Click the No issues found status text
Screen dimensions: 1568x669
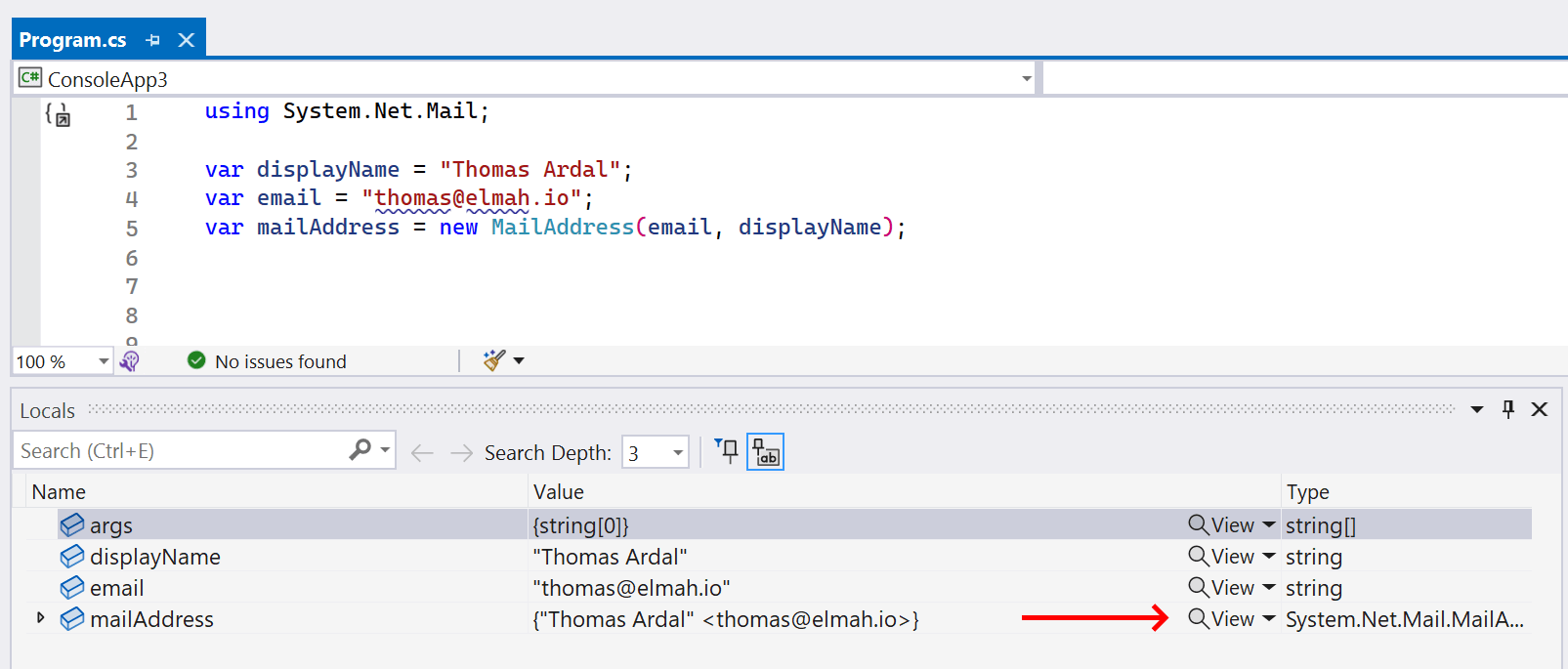click(x=280, y=361)
